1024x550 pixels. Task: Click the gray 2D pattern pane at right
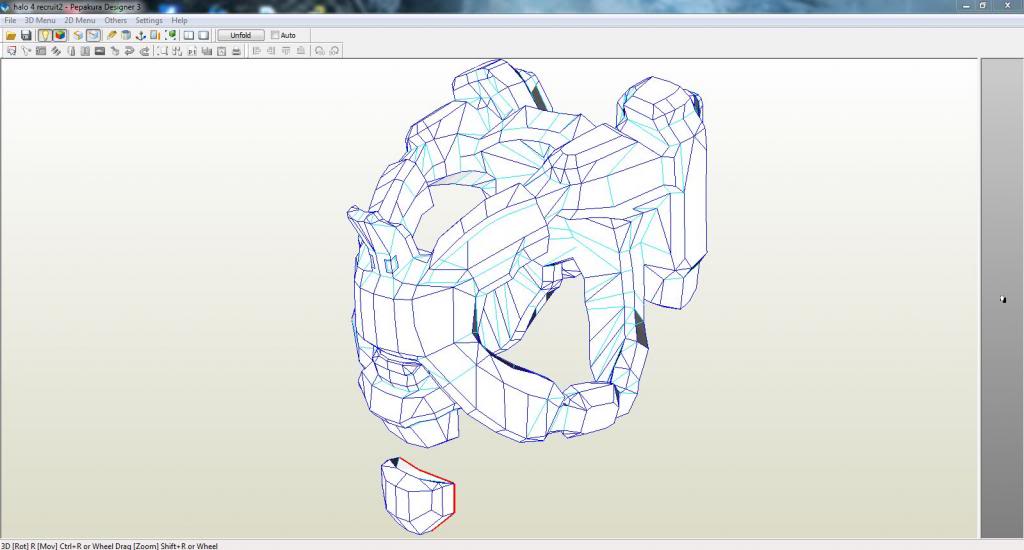[x=1002, y=299]
